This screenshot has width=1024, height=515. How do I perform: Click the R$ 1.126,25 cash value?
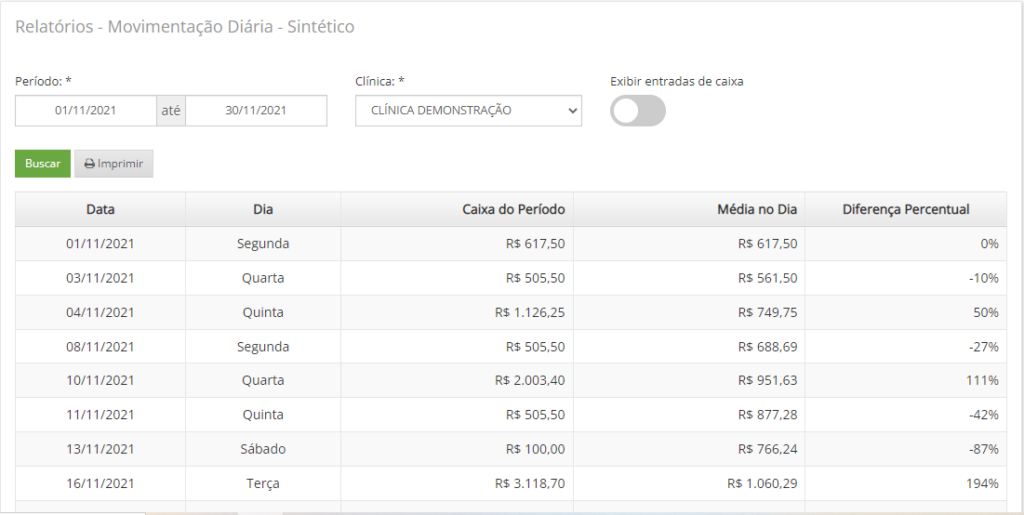click(530, 313)
